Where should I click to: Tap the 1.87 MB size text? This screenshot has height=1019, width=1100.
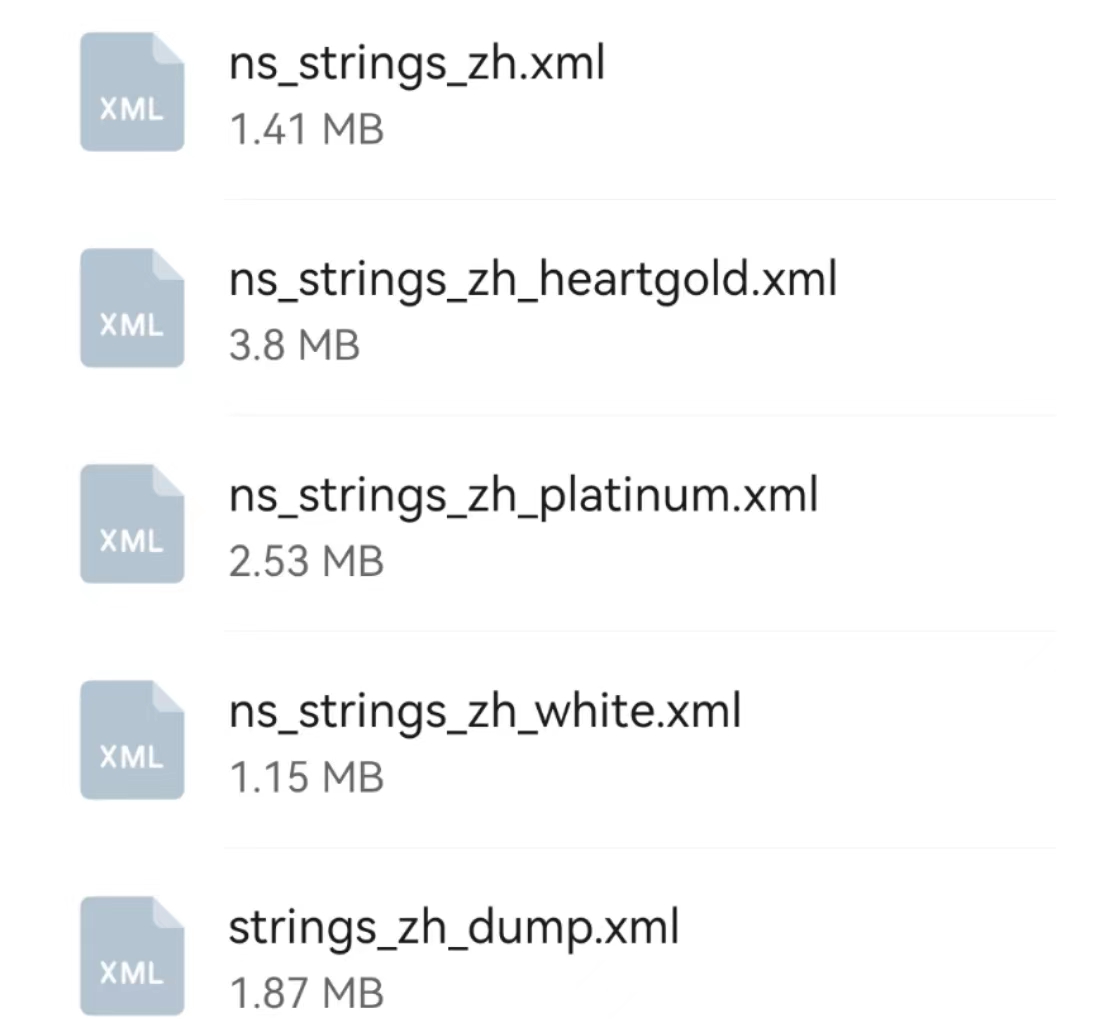(x=306, y=994)
